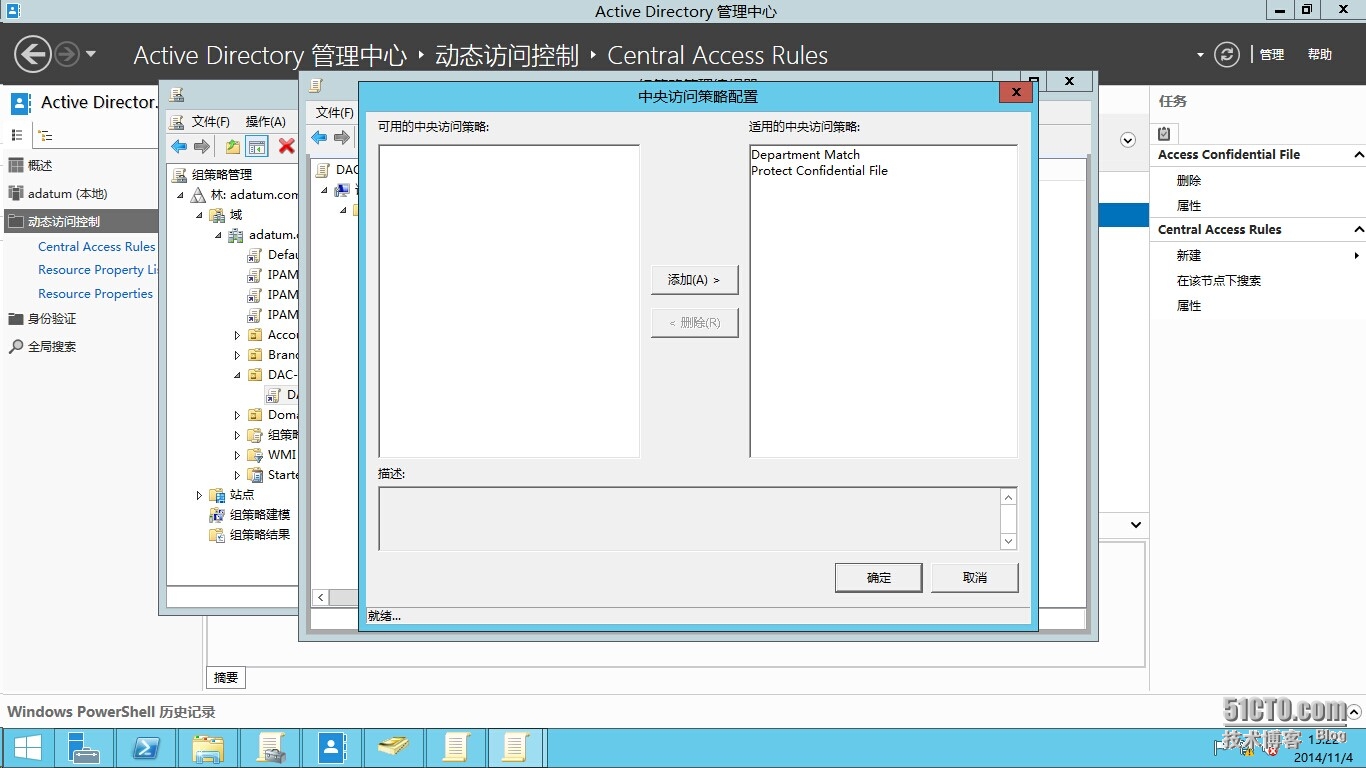Open Active Directory Administrative Center taskbar icon
Screen dimensions: 1366x768
(x=332, y=748)
